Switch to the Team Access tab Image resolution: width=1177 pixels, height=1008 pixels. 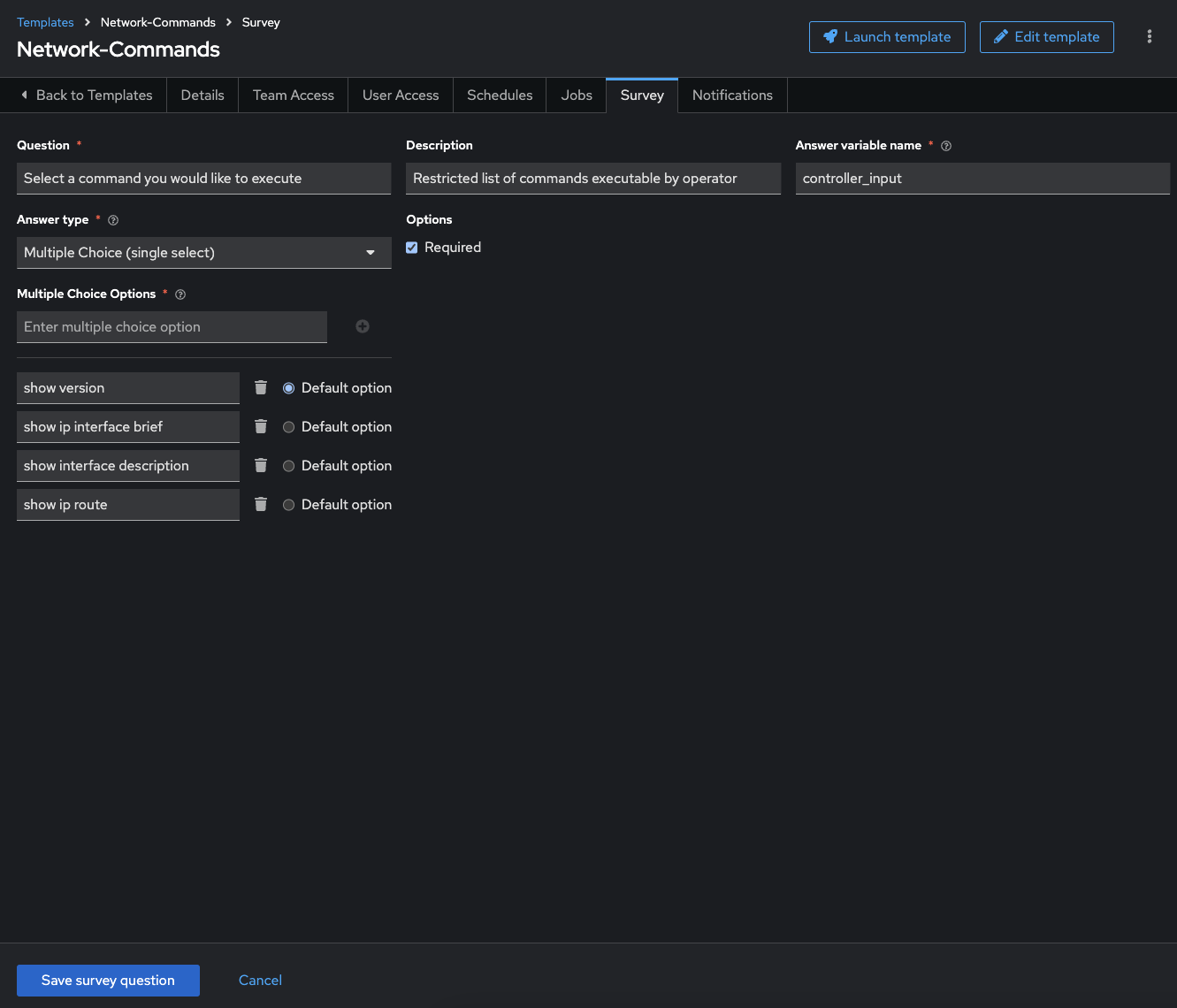tap(294, 95)
